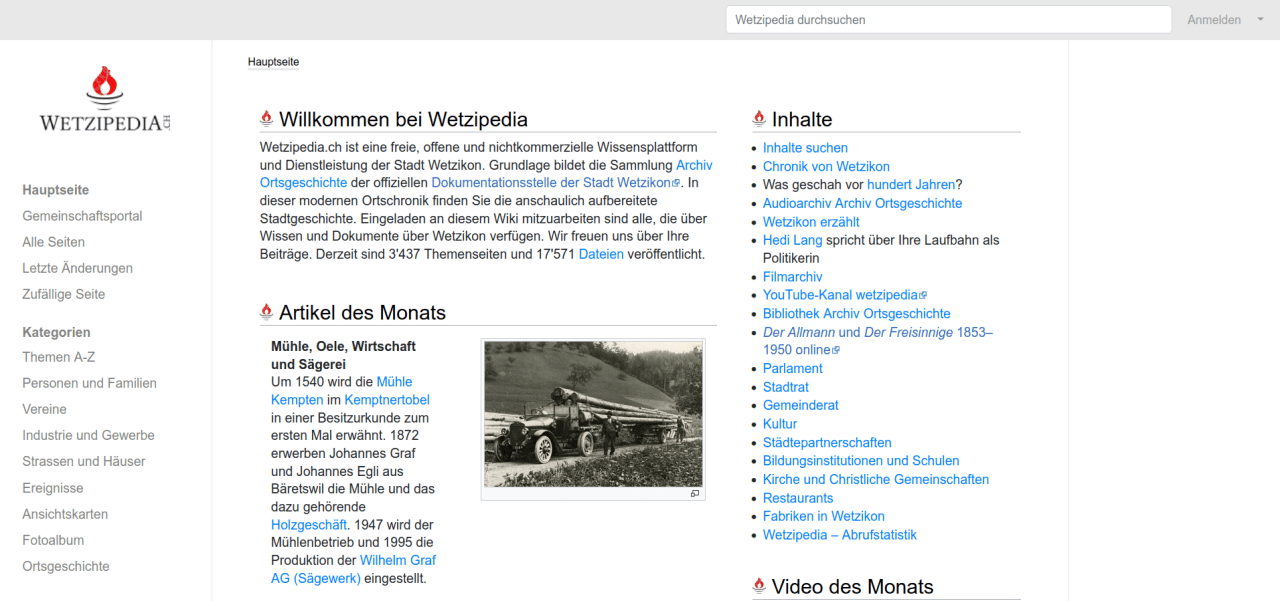This screenshot has height=601, width=1280.
Task: Open YouTube-Kanal wetzipedia external link
Action: coord(845,295)
